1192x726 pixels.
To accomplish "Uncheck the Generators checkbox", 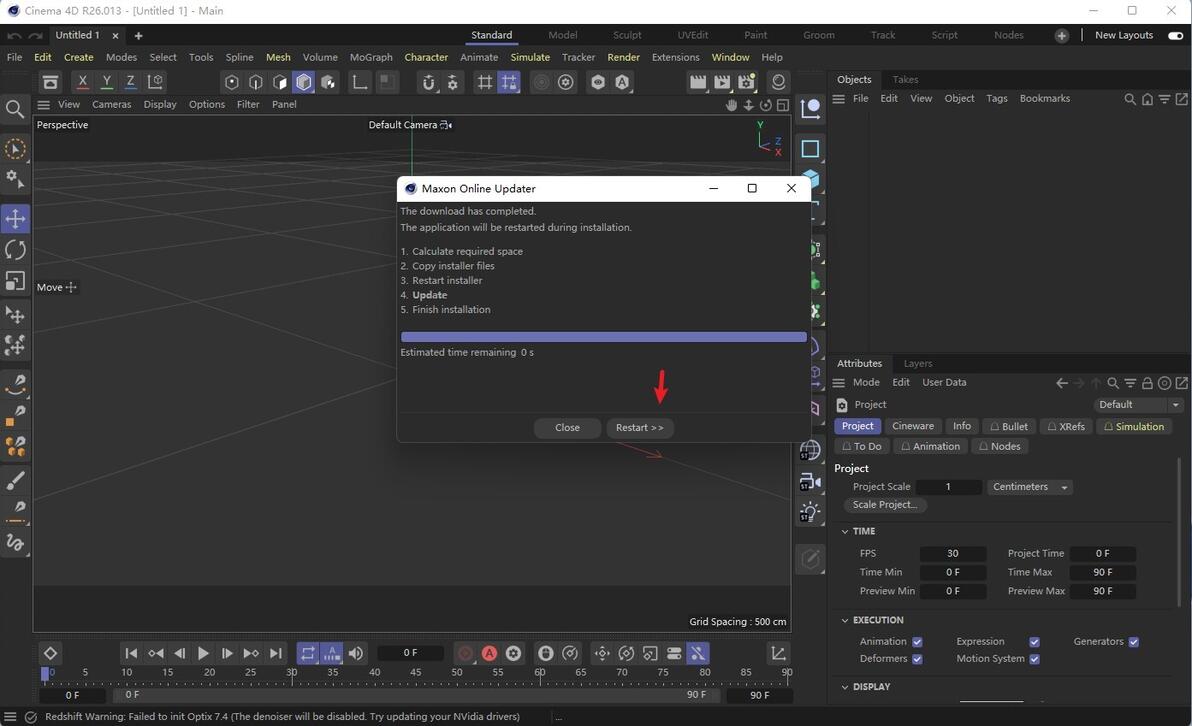I will [x=1133, y=642].
